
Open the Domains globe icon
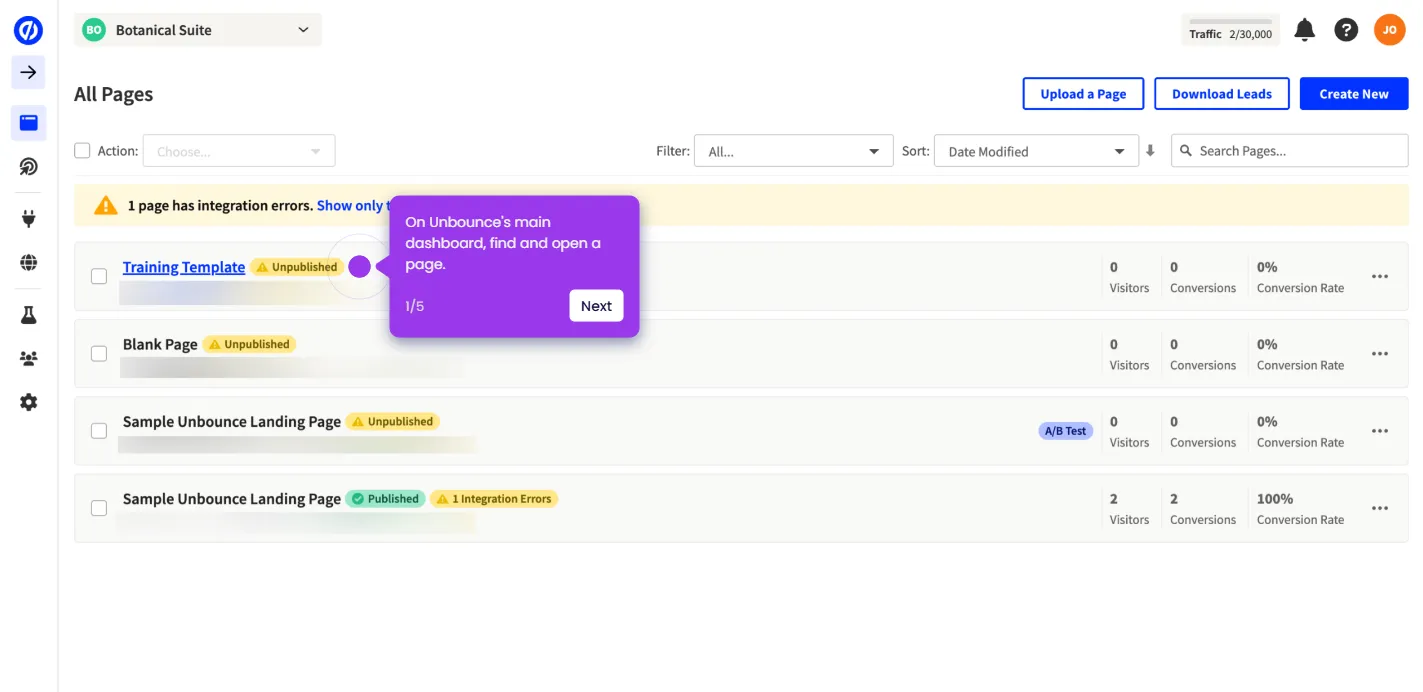click(28, 263)
